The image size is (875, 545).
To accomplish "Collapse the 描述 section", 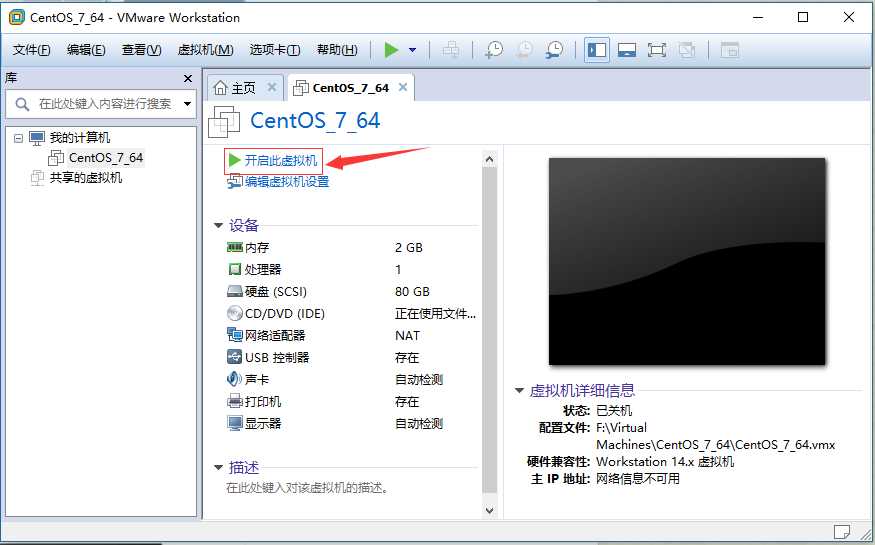I will (x=218, y=467).
